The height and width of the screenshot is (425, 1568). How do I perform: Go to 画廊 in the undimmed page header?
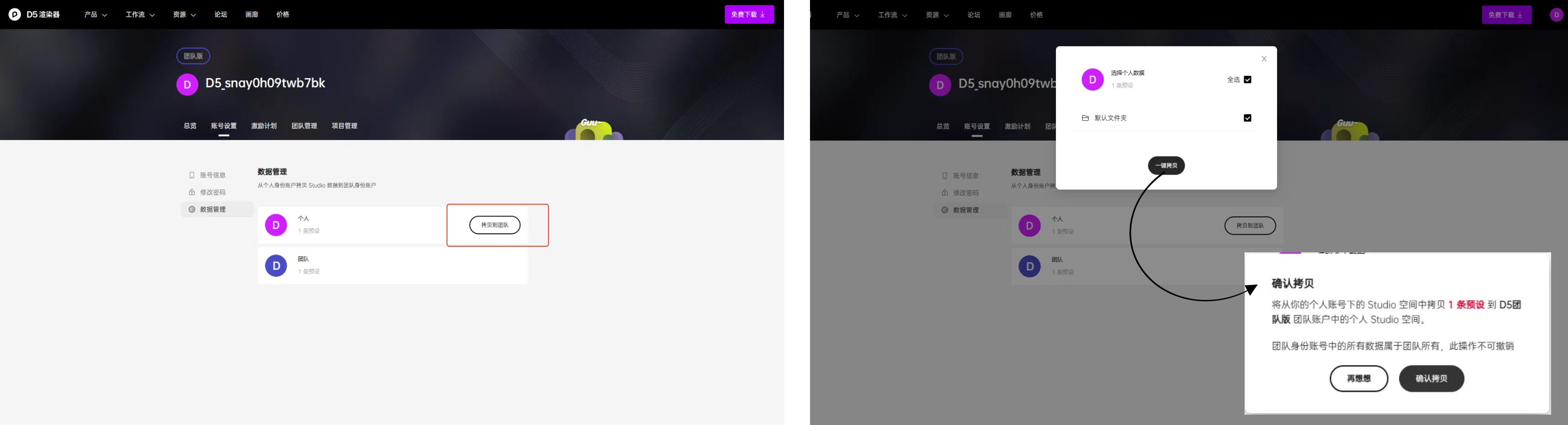[252, 14]
